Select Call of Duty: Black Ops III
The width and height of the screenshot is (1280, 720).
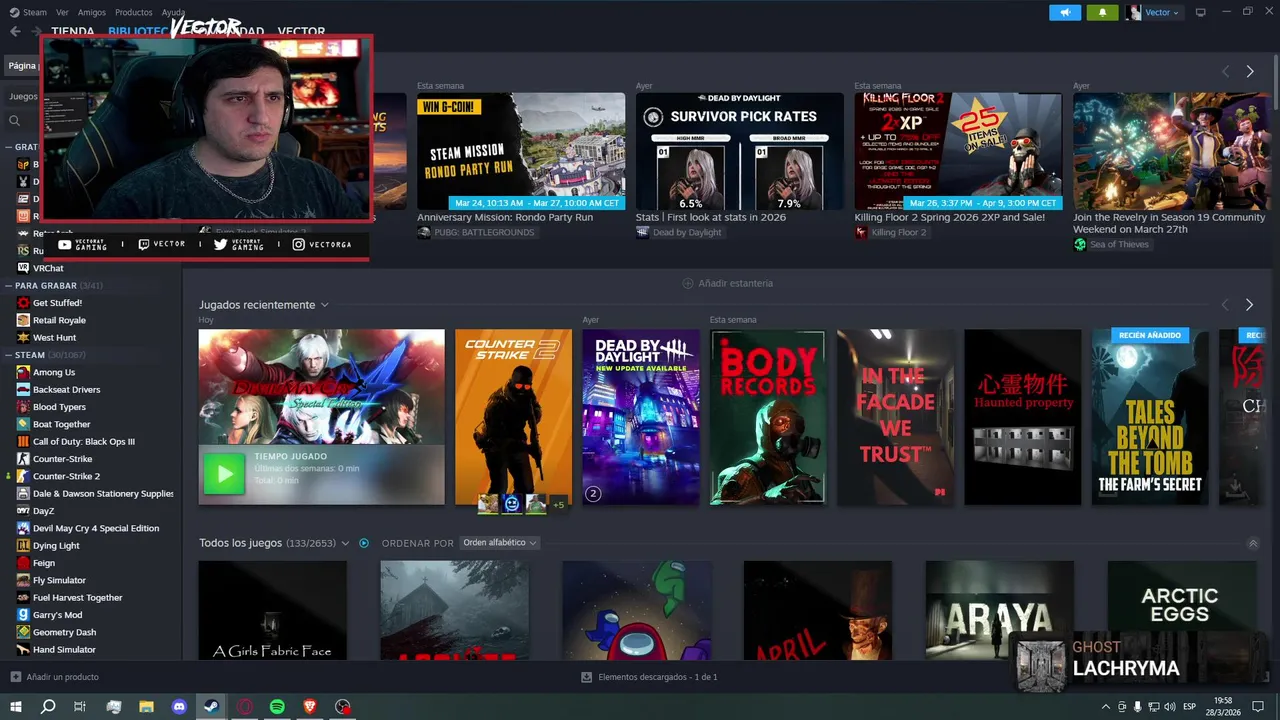point(84,441)
